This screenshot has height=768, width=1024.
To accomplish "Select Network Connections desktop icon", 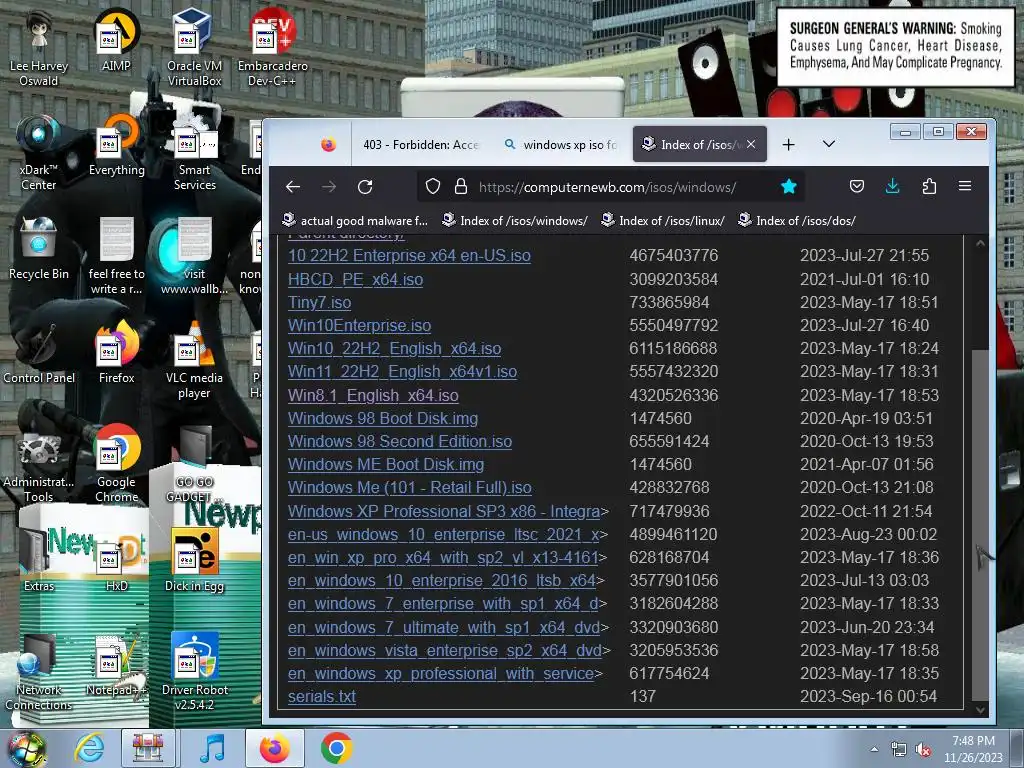I will click(x=39, y=671).
